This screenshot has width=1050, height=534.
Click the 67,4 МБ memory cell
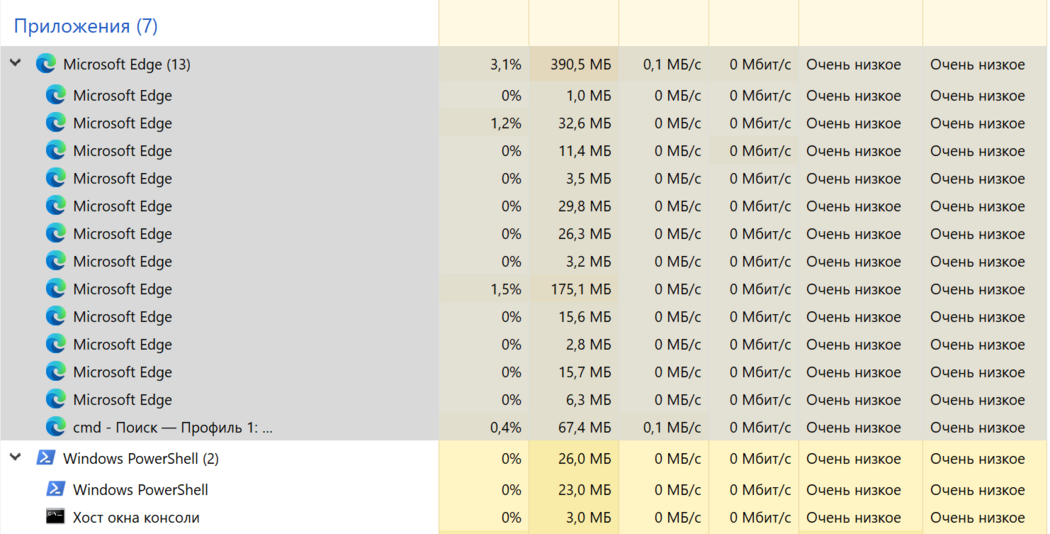coord(583,427)
